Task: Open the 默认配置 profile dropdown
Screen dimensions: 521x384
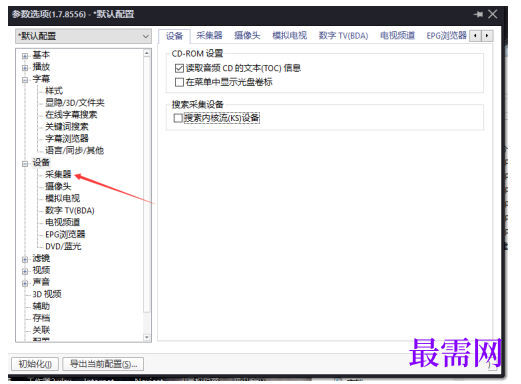Action: click(x=83, y=36)
